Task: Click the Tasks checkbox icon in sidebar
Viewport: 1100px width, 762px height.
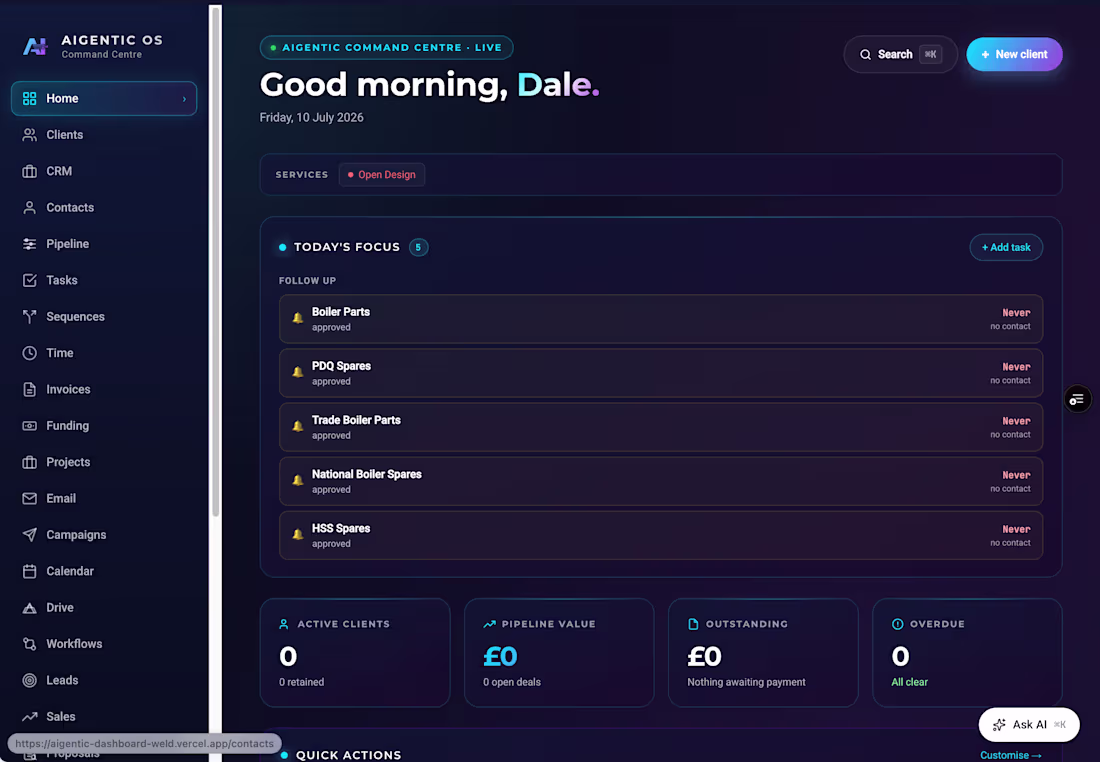Action: pyautogui.click(x=29, y=280)
